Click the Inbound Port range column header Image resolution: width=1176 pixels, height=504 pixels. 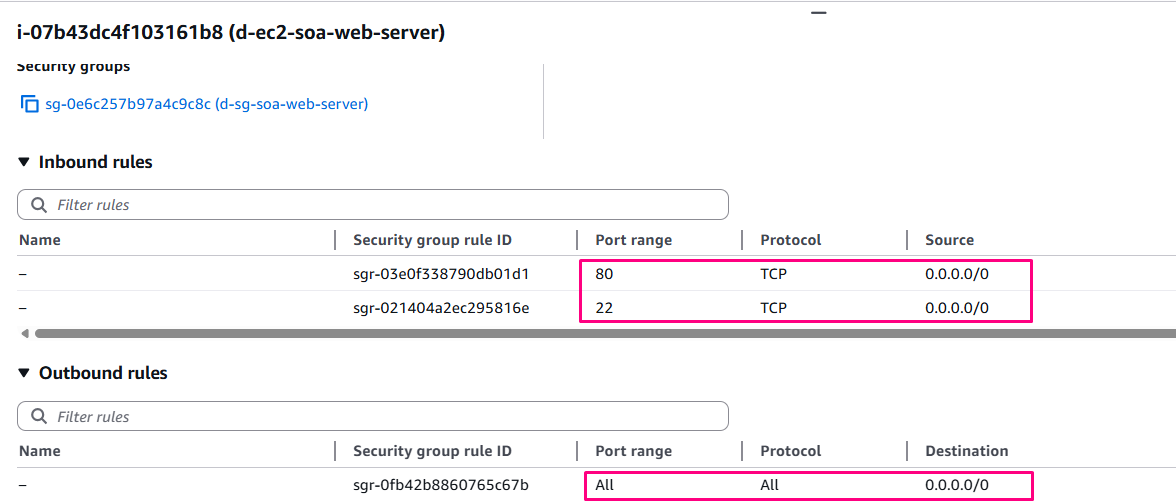633,240
